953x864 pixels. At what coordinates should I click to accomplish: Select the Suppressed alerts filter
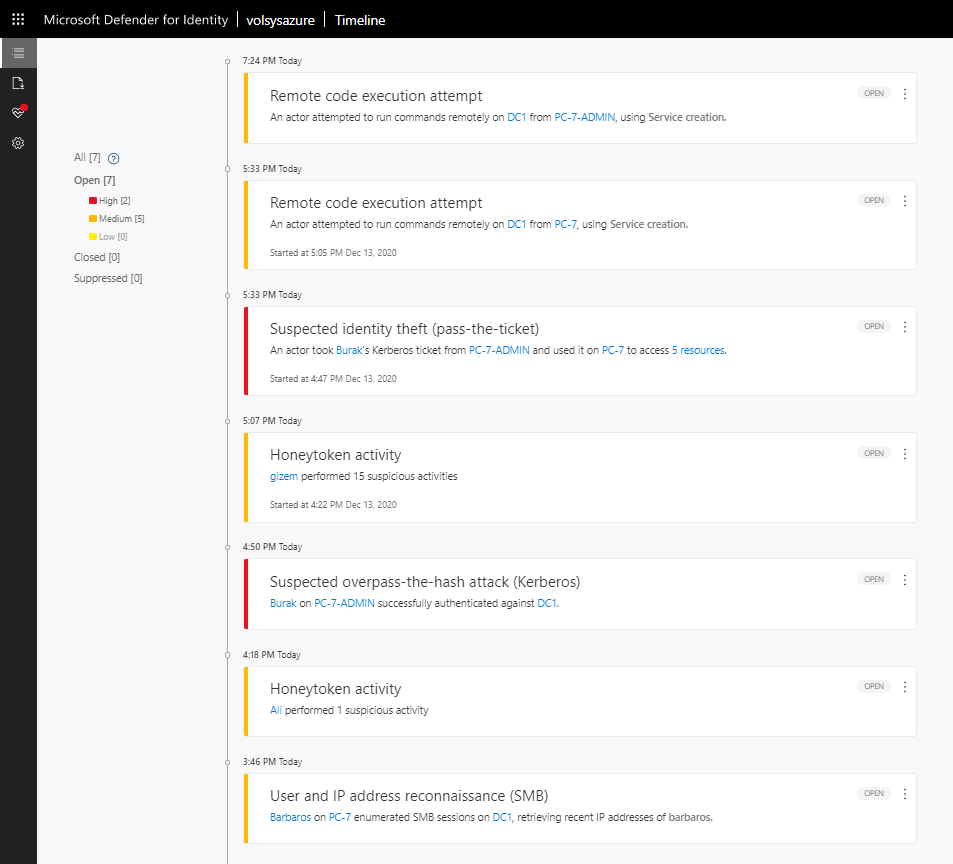click(x=107, y=279)
